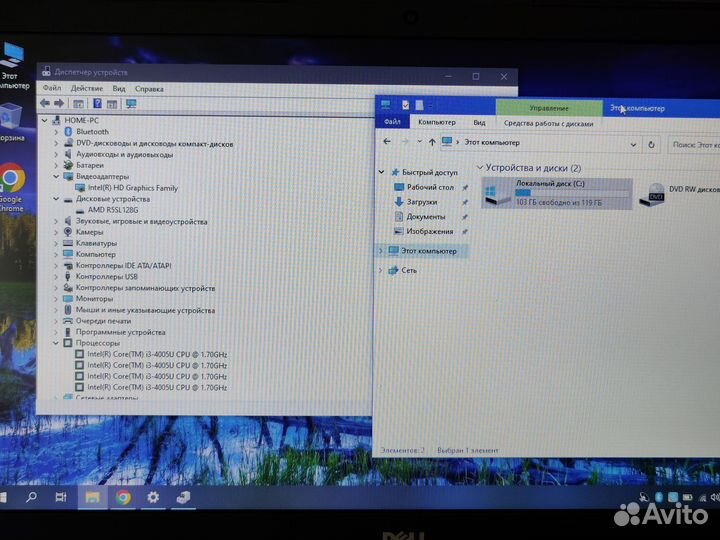Click Forward arrow in Device Manager toolbar
This screenshot has height=540, width=720.
click(59, 103)
